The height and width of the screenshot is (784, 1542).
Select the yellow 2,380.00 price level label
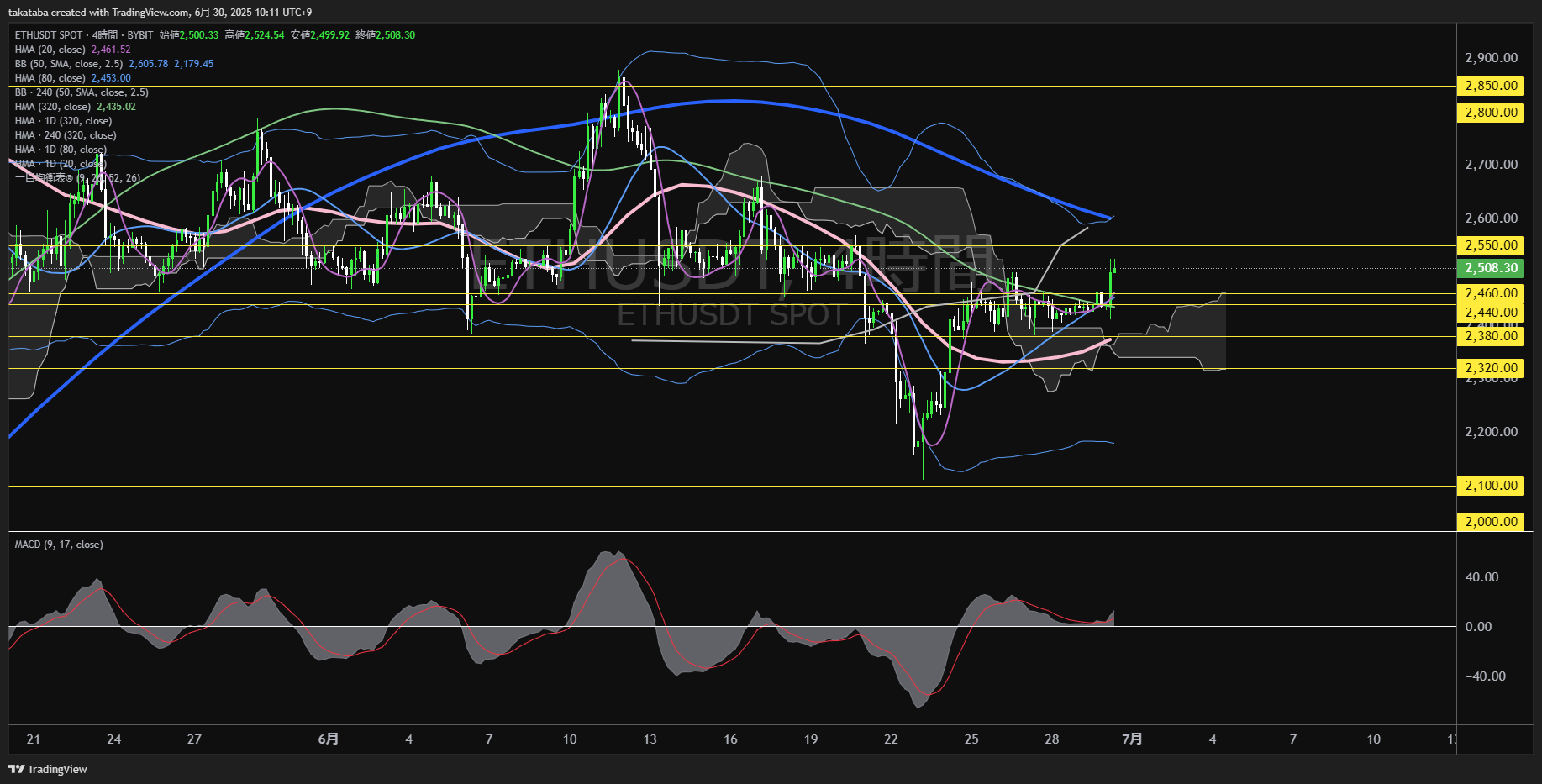coord(1491,336)
